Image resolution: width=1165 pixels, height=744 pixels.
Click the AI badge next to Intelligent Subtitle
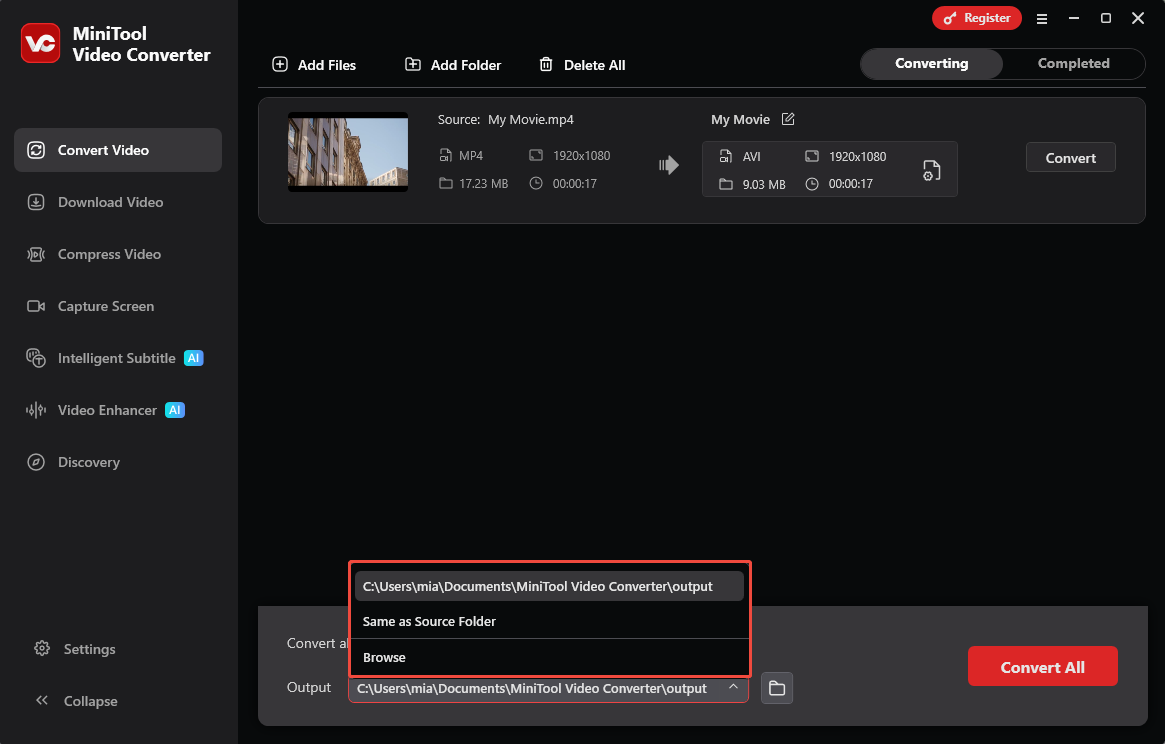(193, 358)
